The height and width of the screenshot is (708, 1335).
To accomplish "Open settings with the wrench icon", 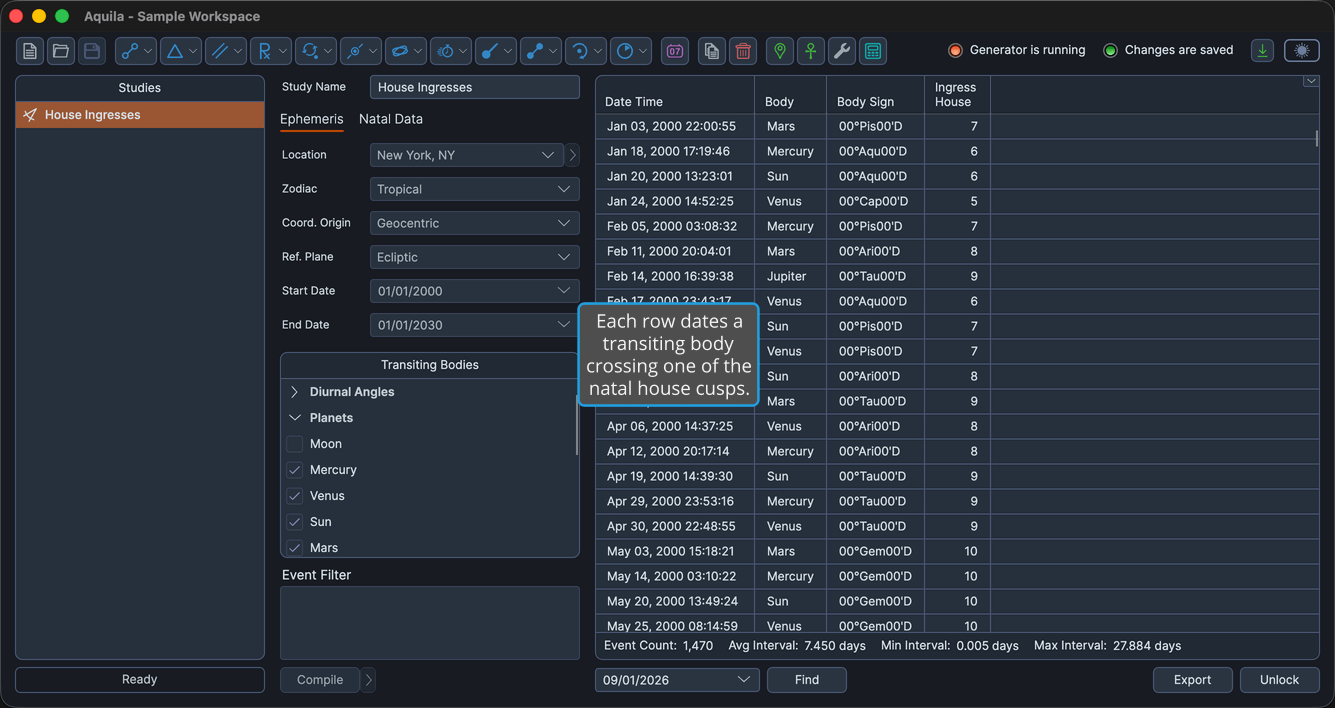I will pos(842,51).
